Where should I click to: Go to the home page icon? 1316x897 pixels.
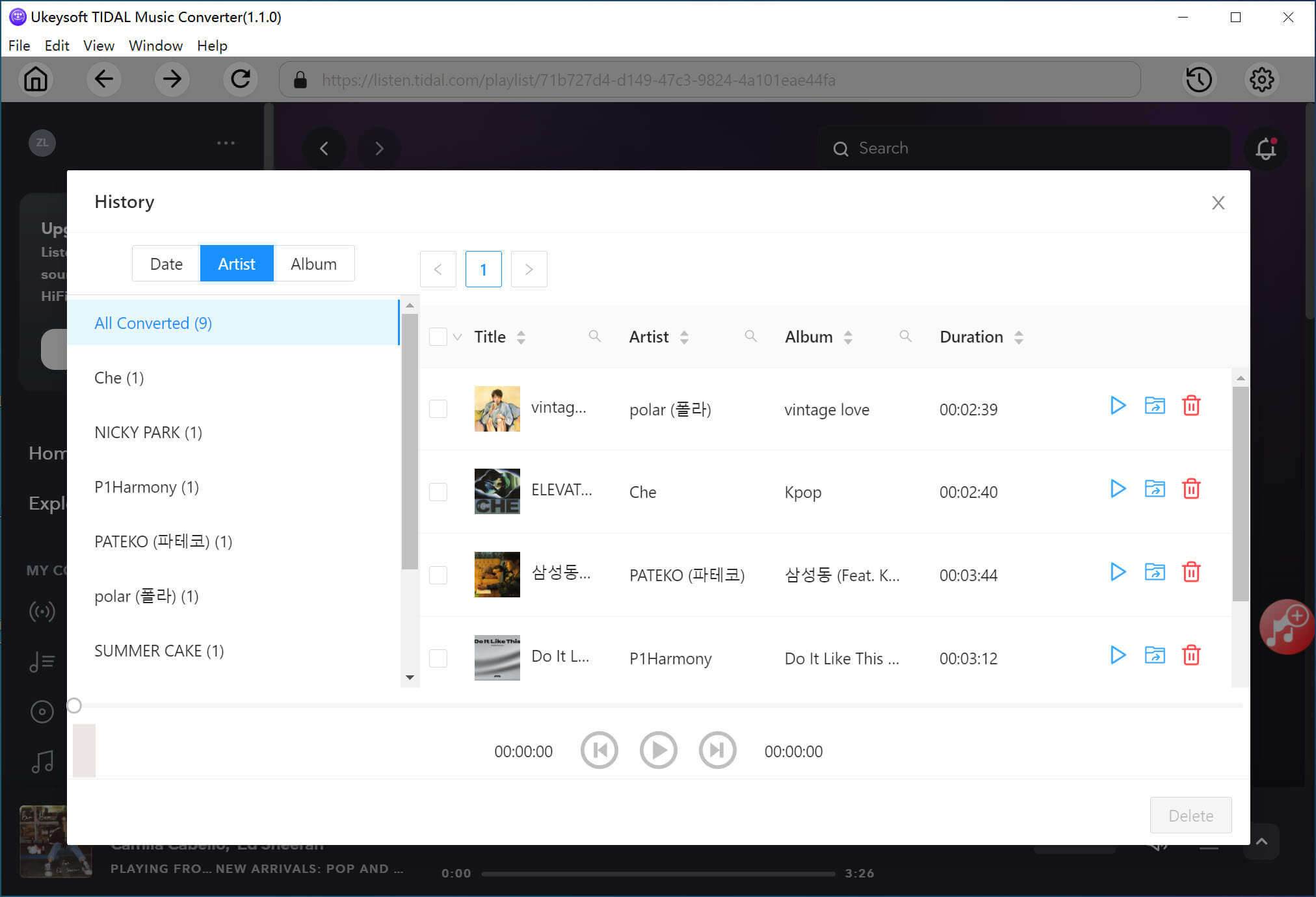[36, 79]
